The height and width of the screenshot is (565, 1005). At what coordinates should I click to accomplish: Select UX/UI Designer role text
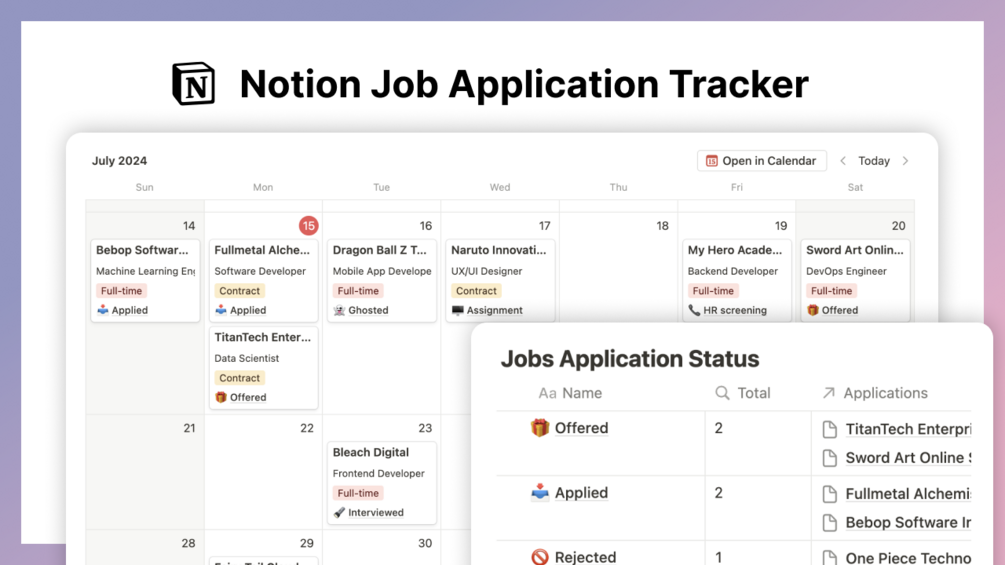coord(486,271)
